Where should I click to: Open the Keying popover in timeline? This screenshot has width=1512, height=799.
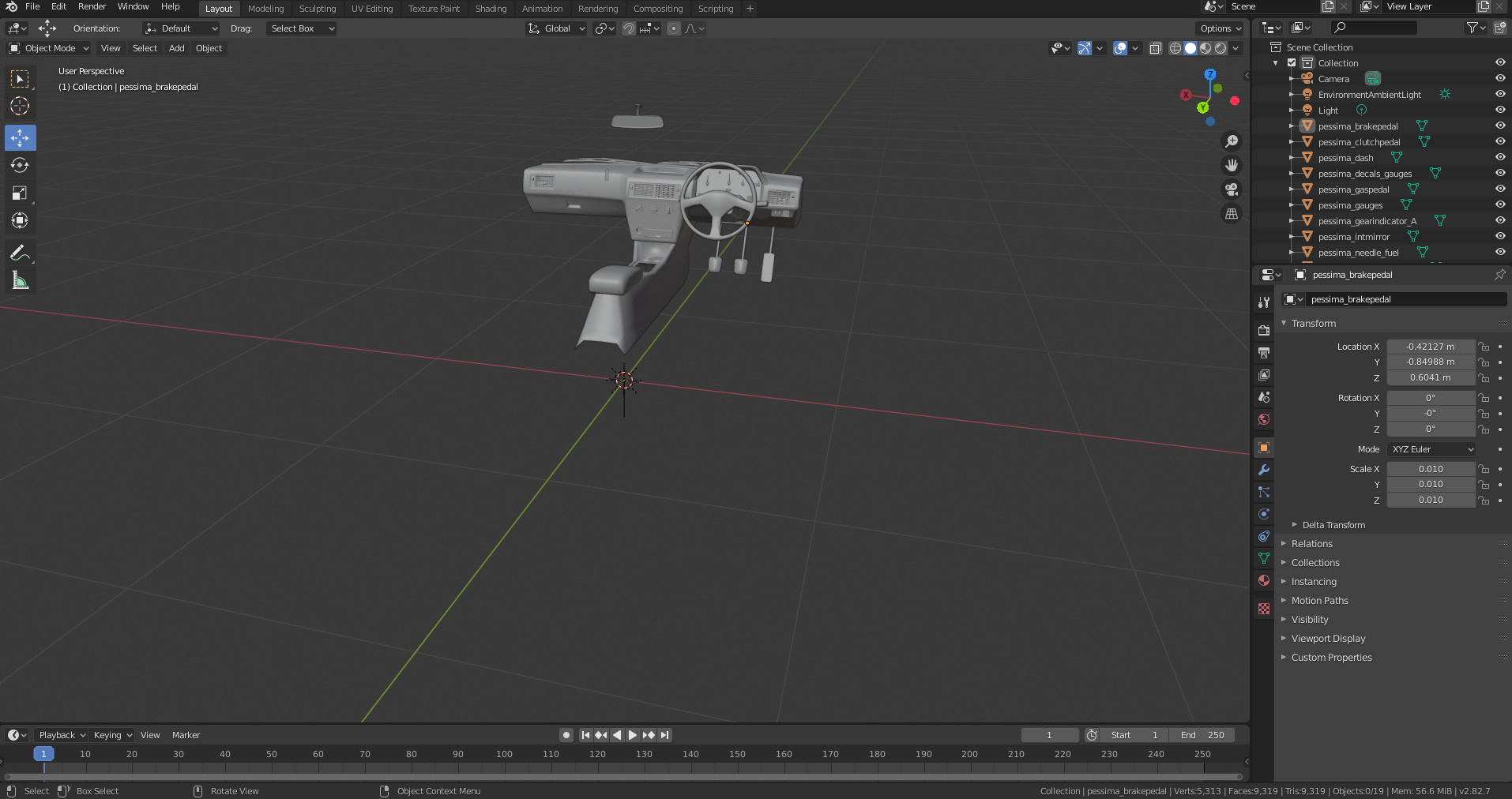point(112,735)
